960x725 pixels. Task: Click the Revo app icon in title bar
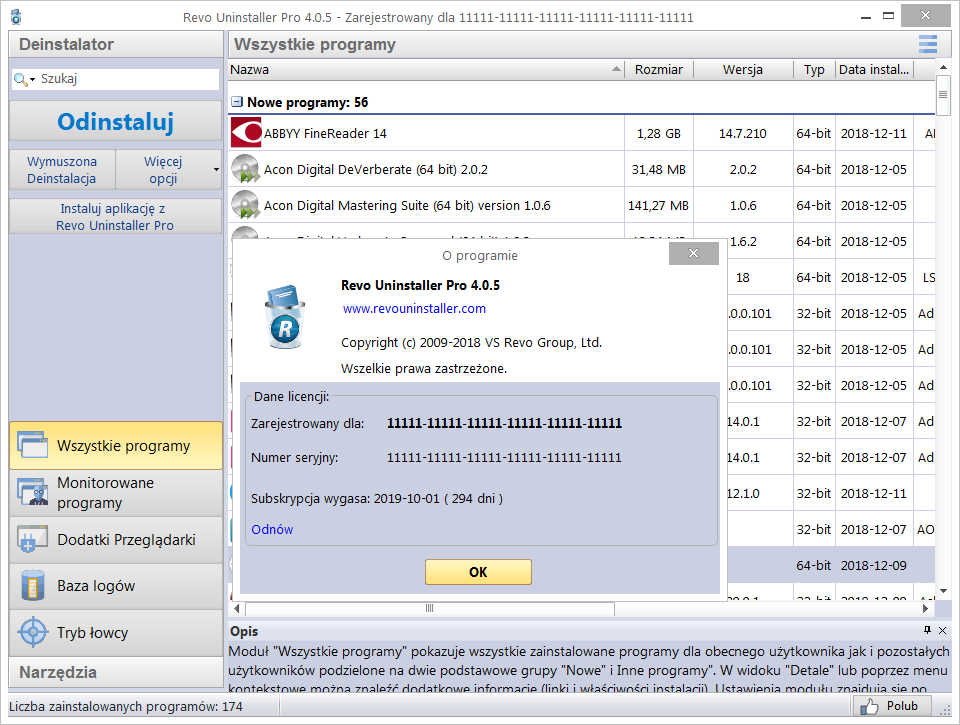(16, 17)
